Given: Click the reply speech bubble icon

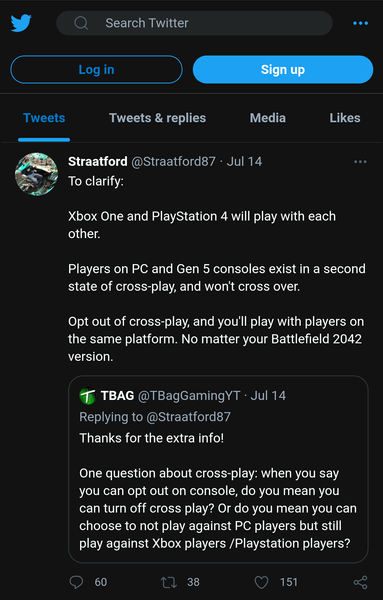Looking at the screenshot, I should [76, 582].
